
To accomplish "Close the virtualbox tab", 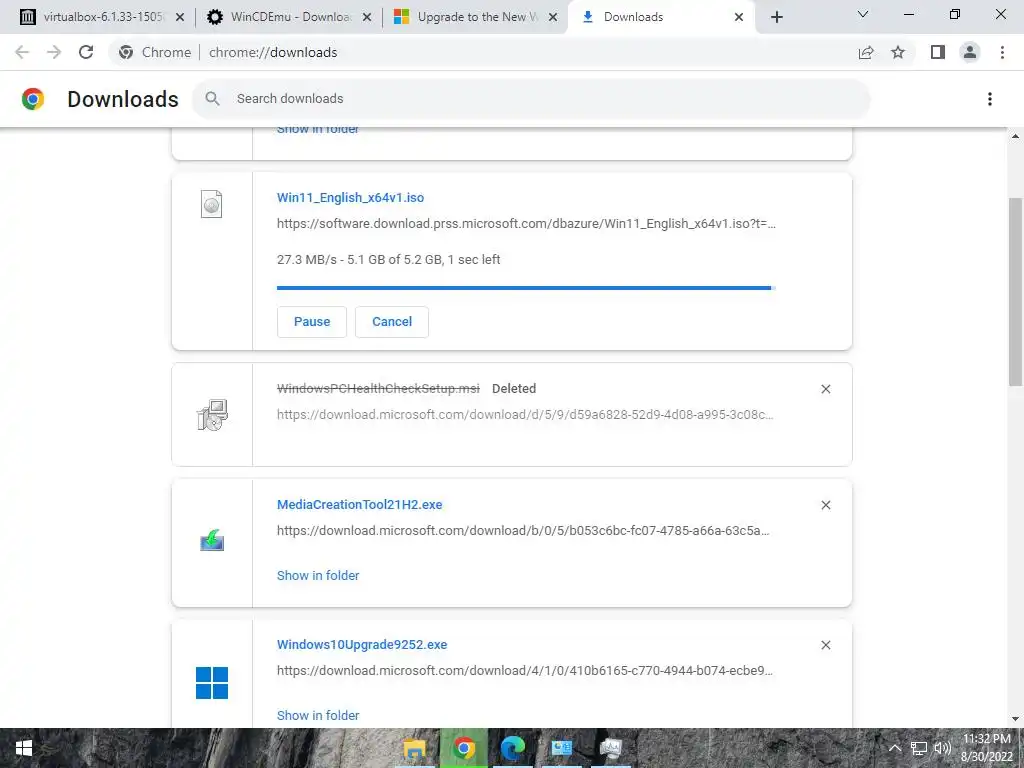I will (x=180, y=17).
